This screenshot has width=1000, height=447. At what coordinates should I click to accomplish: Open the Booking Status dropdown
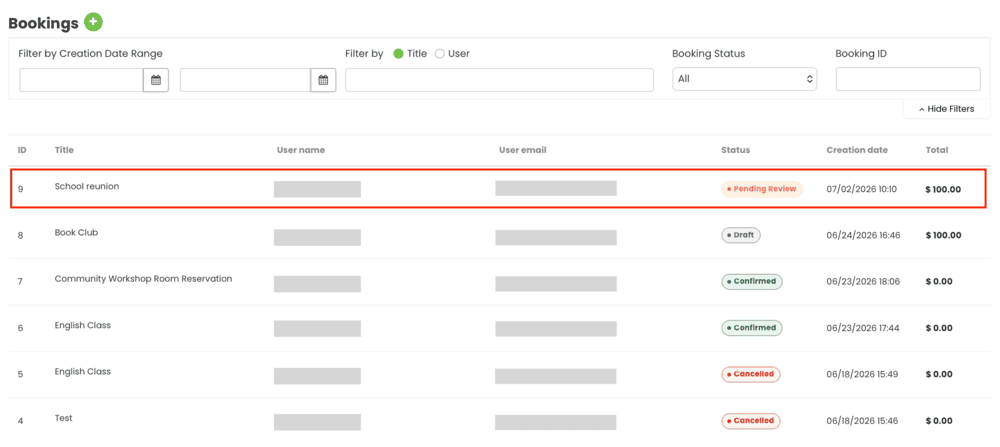(744, 79)
